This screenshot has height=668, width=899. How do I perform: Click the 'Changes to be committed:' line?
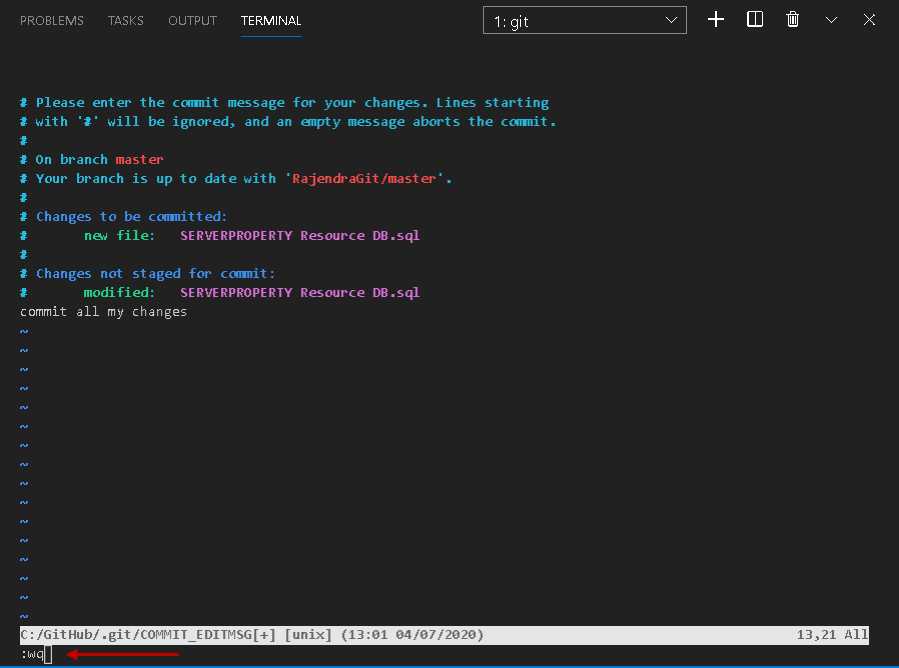pos(132,217)
